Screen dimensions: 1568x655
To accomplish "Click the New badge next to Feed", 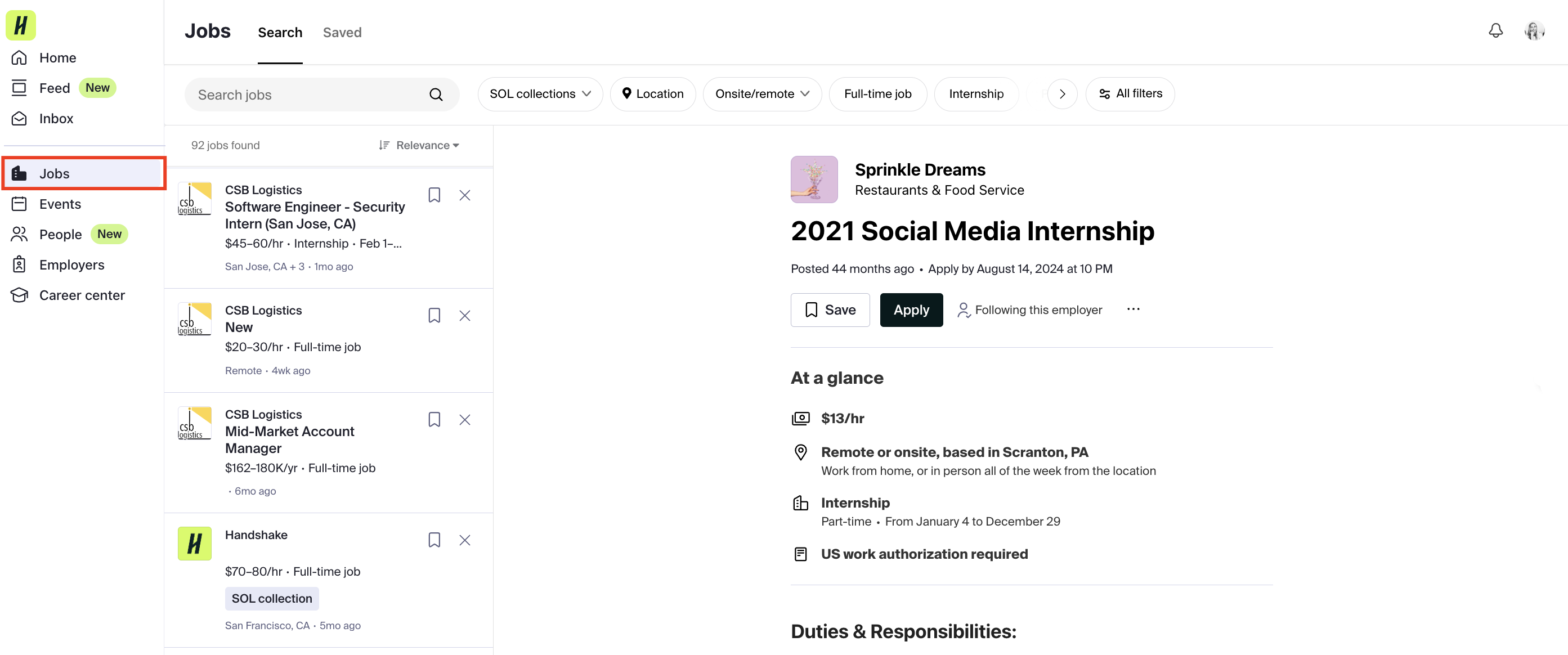I will click(97, 88).
